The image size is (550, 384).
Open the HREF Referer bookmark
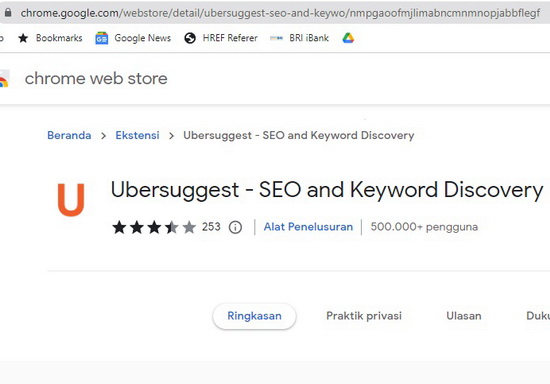[221, 38]
